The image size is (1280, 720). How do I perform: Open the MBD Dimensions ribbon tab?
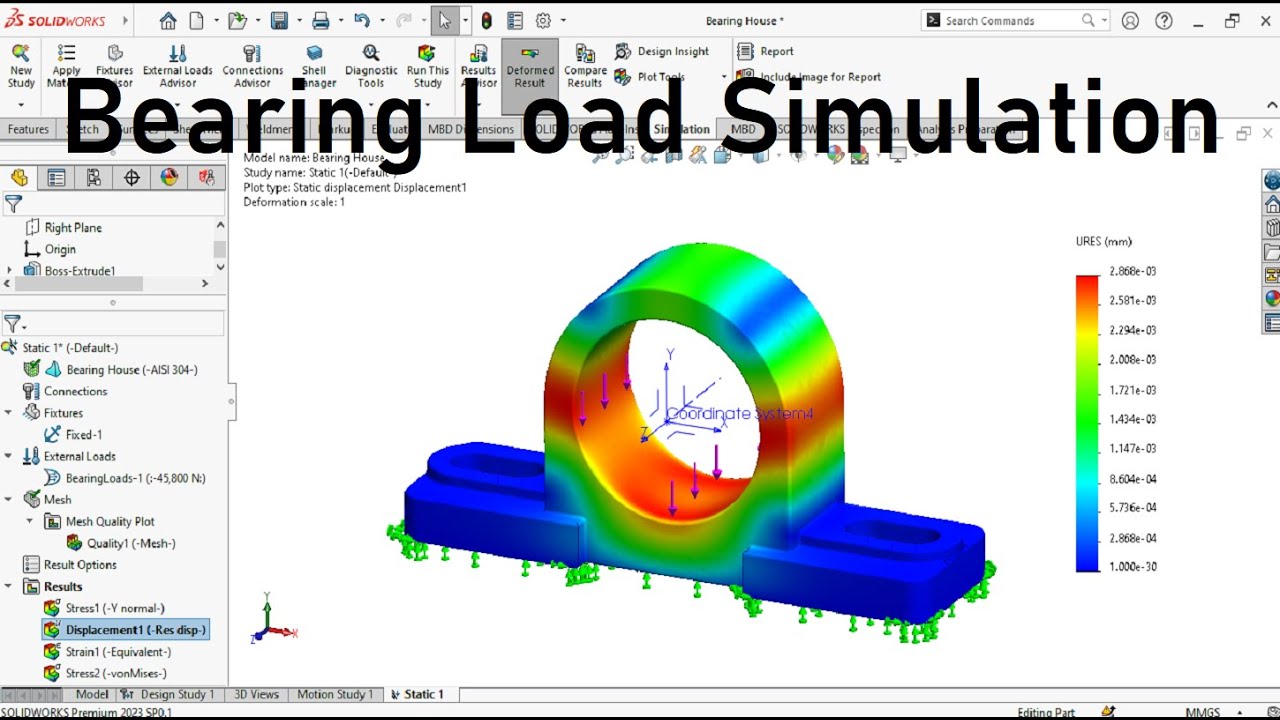coord(470,129)
